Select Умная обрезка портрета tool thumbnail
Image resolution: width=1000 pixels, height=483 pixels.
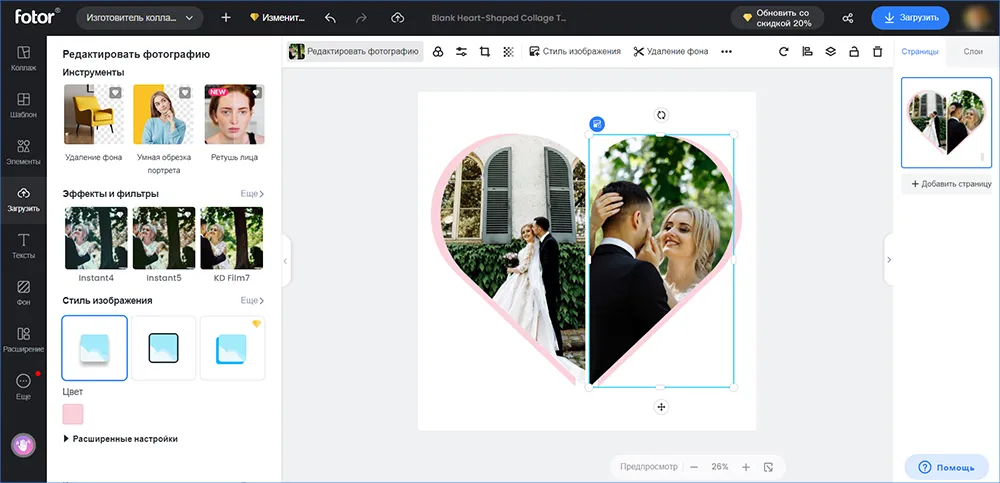click(163, 114)
